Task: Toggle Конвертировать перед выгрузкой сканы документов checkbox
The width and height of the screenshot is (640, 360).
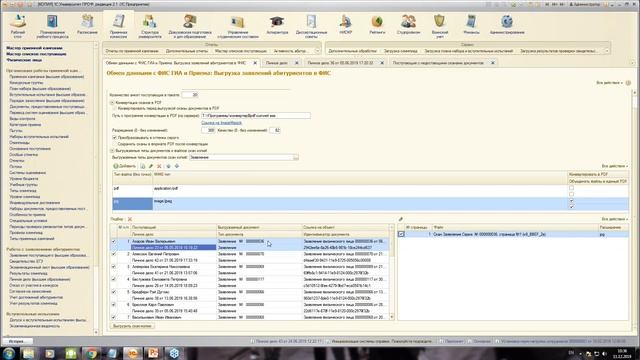Action: coord(115,109)
